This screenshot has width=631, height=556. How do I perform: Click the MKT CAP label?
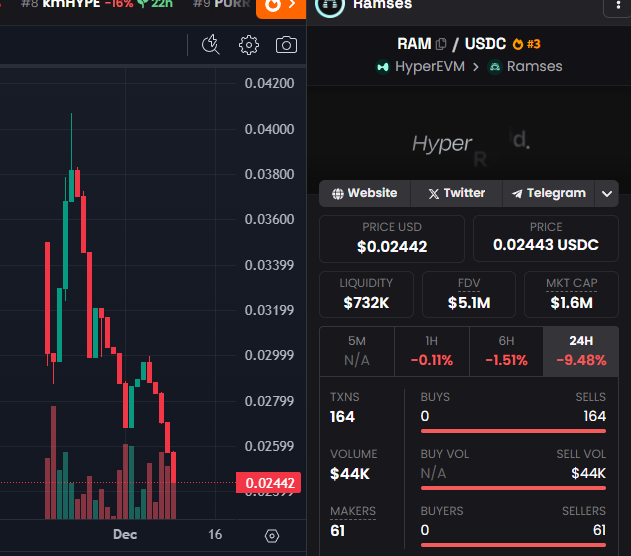click(x=571, y=283)
